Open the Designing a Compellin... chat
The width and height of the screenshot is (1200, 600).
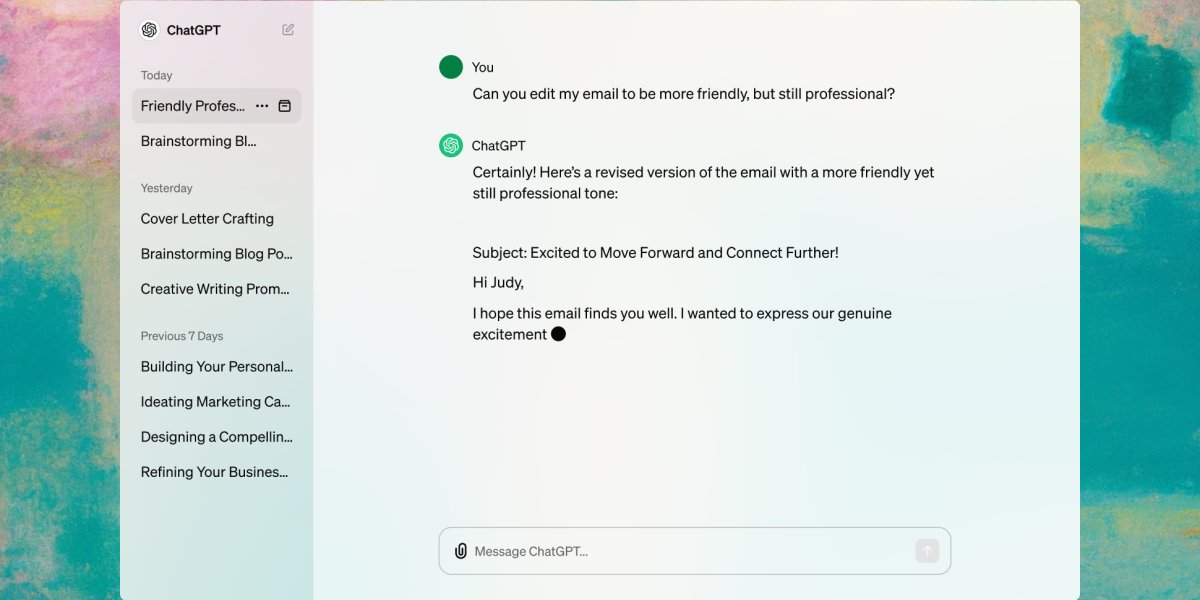(217, 437)
